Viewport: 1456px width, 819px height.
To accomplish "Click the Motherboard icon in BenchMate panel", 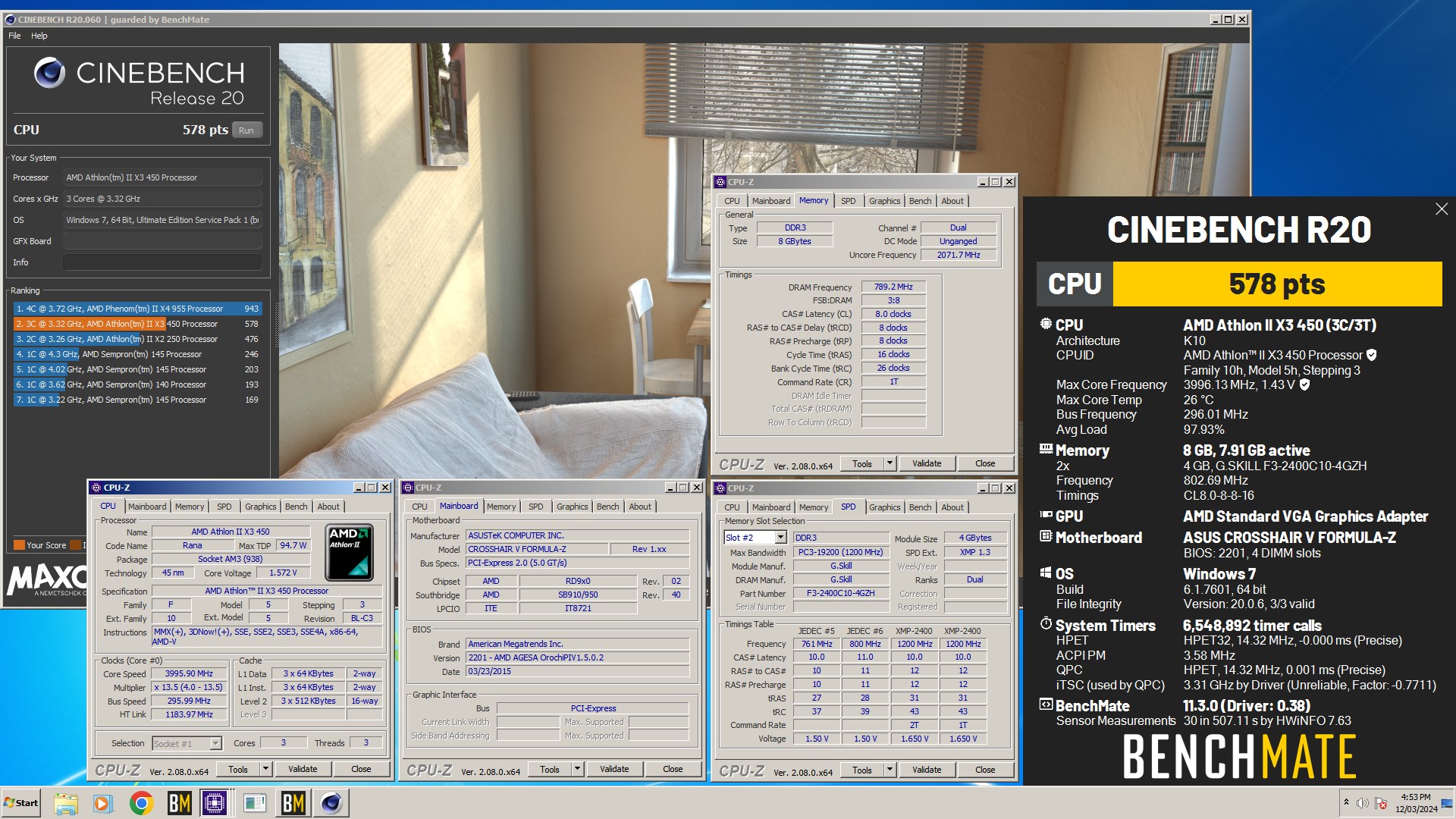I will pyautogui.click(x=1046, y=537).
